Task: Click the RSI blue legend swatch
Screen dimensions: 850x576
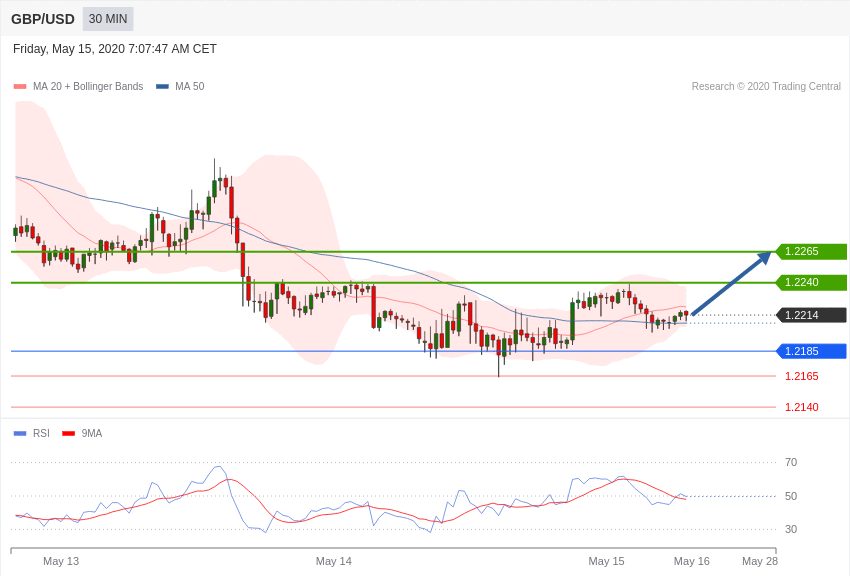Action: [20, 433]
